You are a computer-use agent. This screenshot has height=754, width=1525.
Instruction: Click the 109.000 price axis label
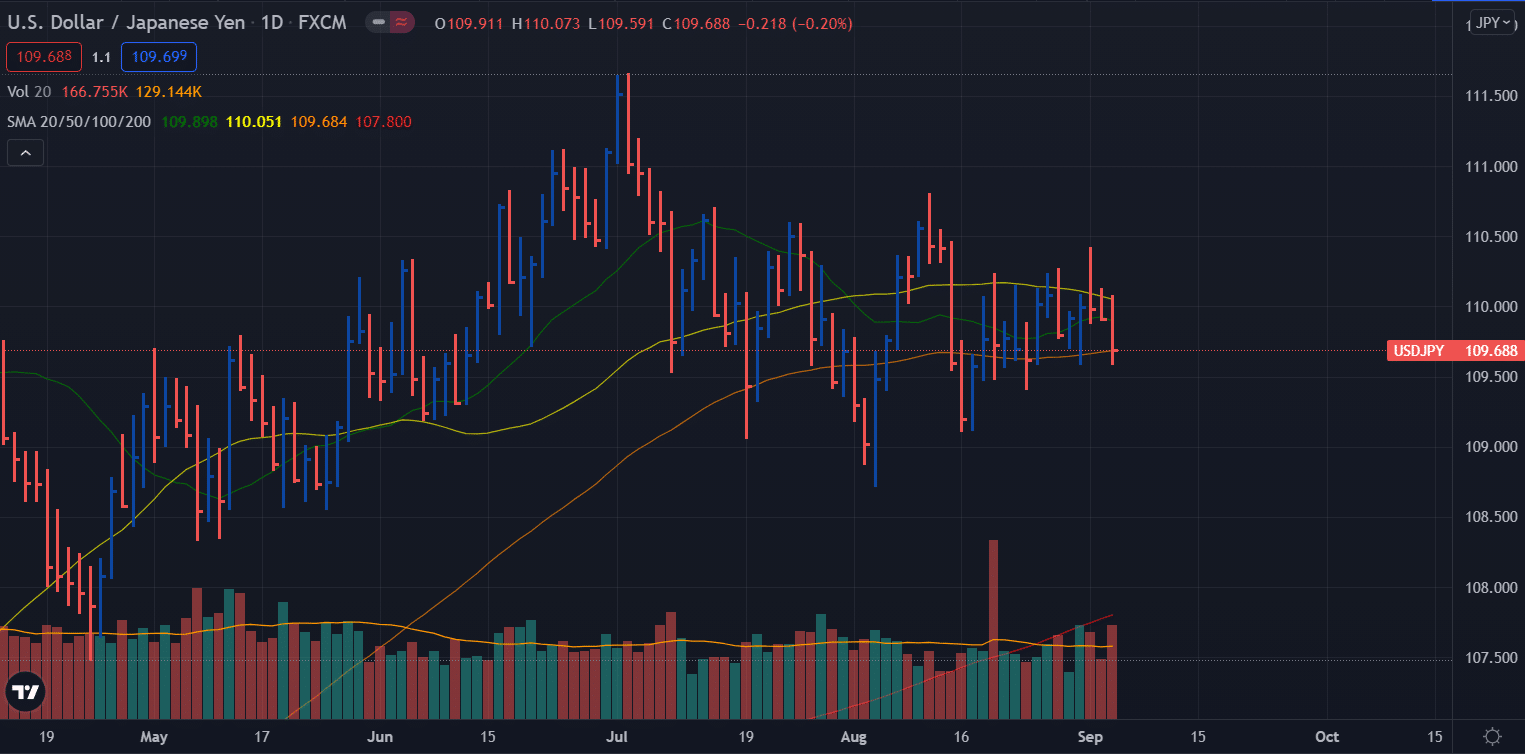[x=1491, y=447]
